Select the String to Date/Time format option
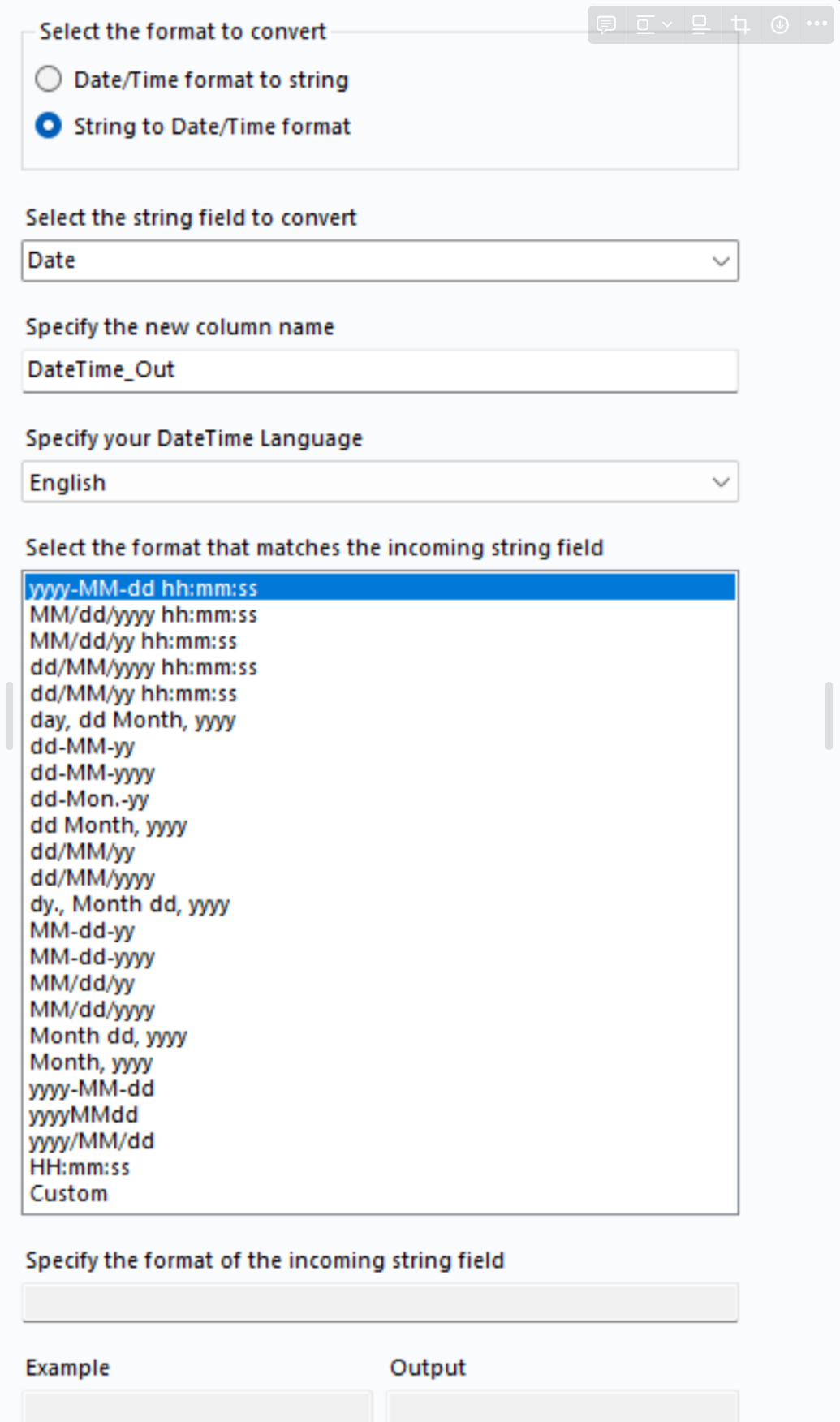 coord(49,126)
